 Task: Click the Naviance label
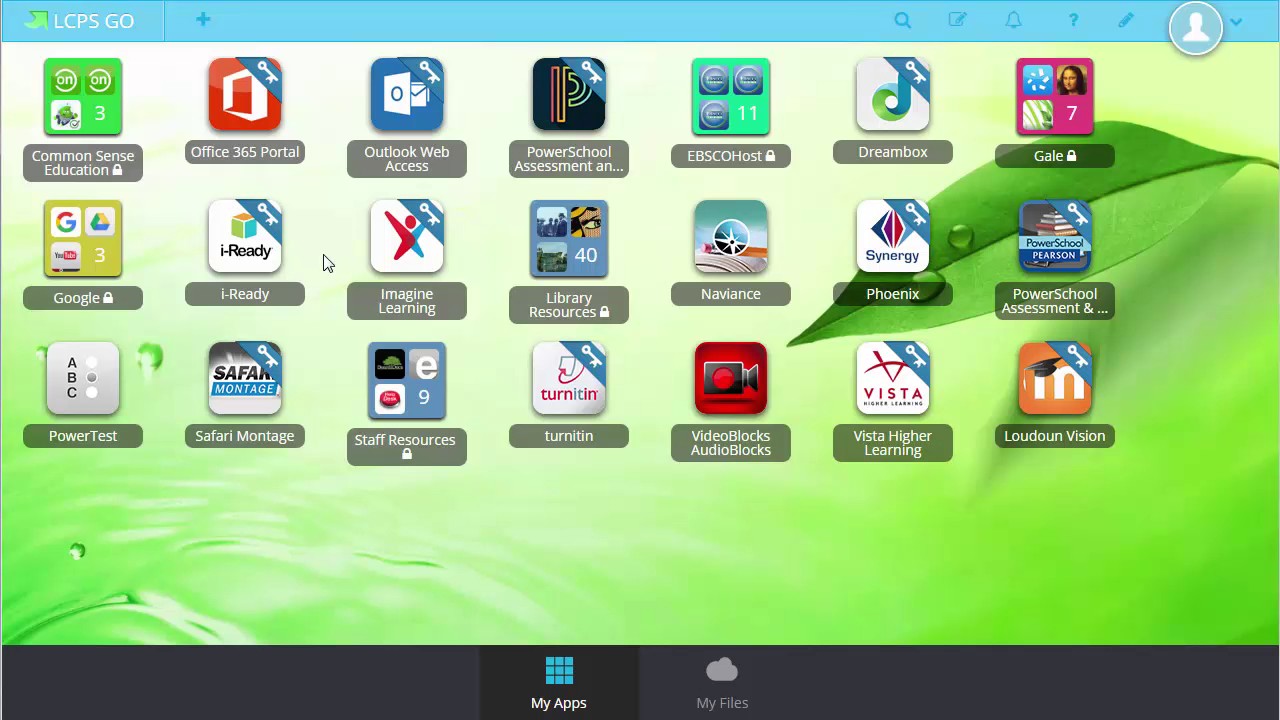pos(731,294)
